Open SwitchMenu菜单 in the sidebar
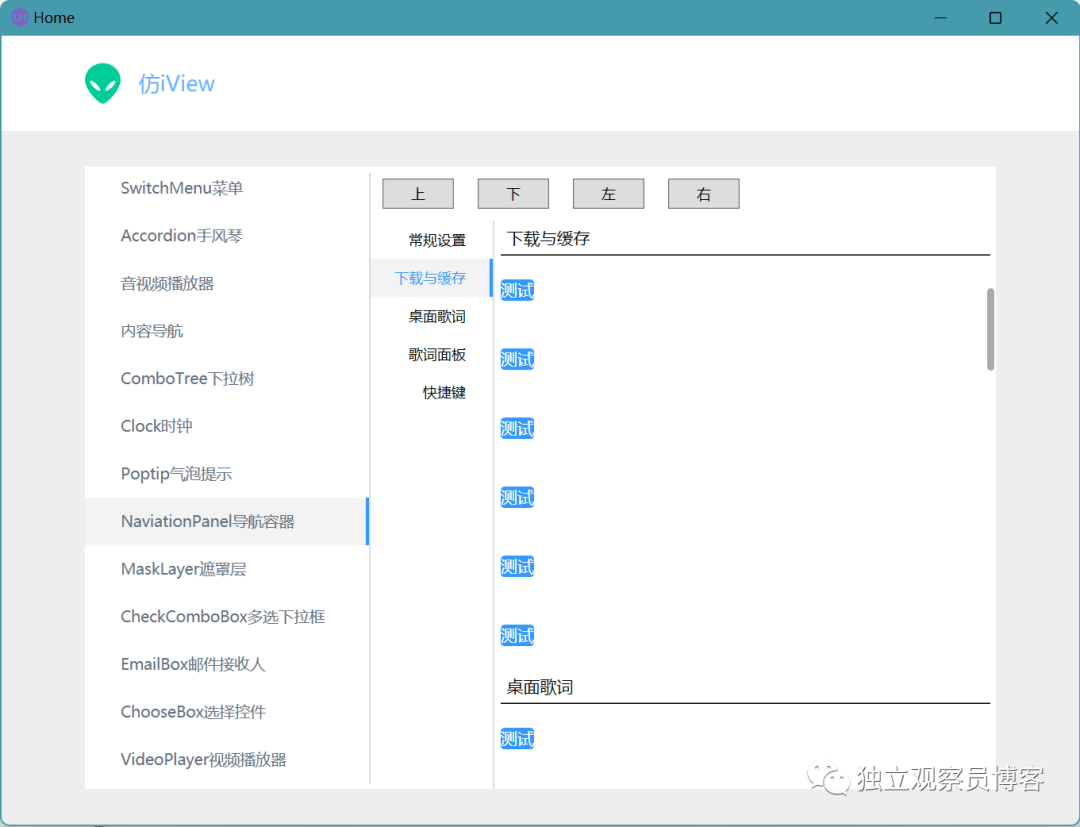 coord(227,188)
